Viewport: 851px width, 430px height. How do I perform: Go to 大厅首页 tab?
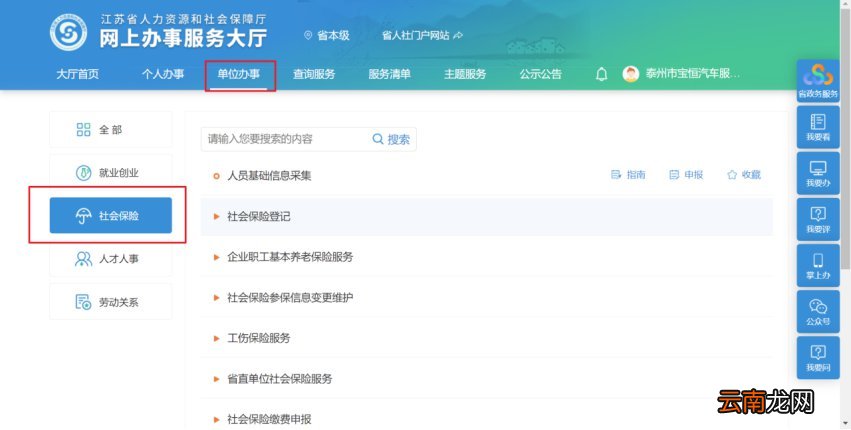click(x=78, y=74)
